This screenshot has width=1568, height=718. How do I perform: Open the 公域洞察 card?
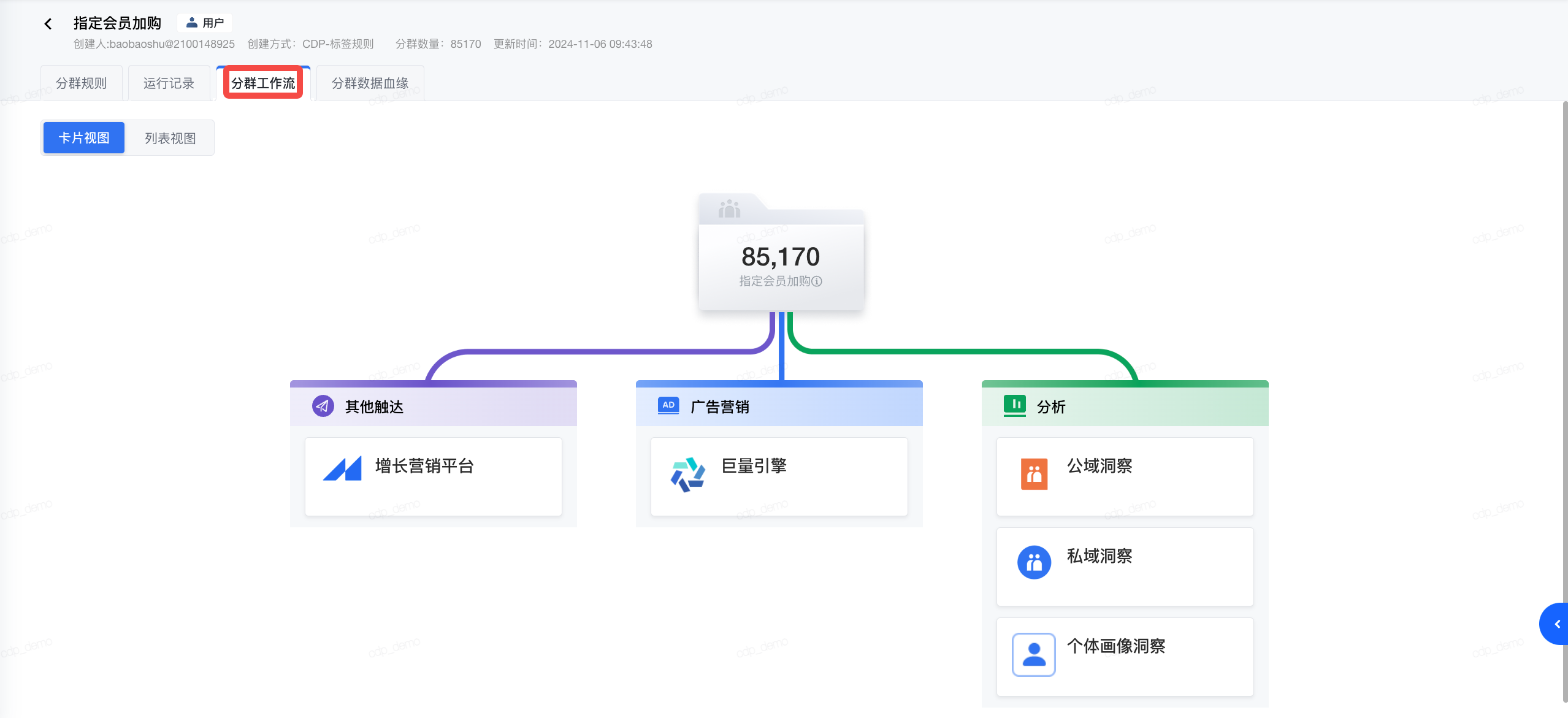tap(1125, 476)
